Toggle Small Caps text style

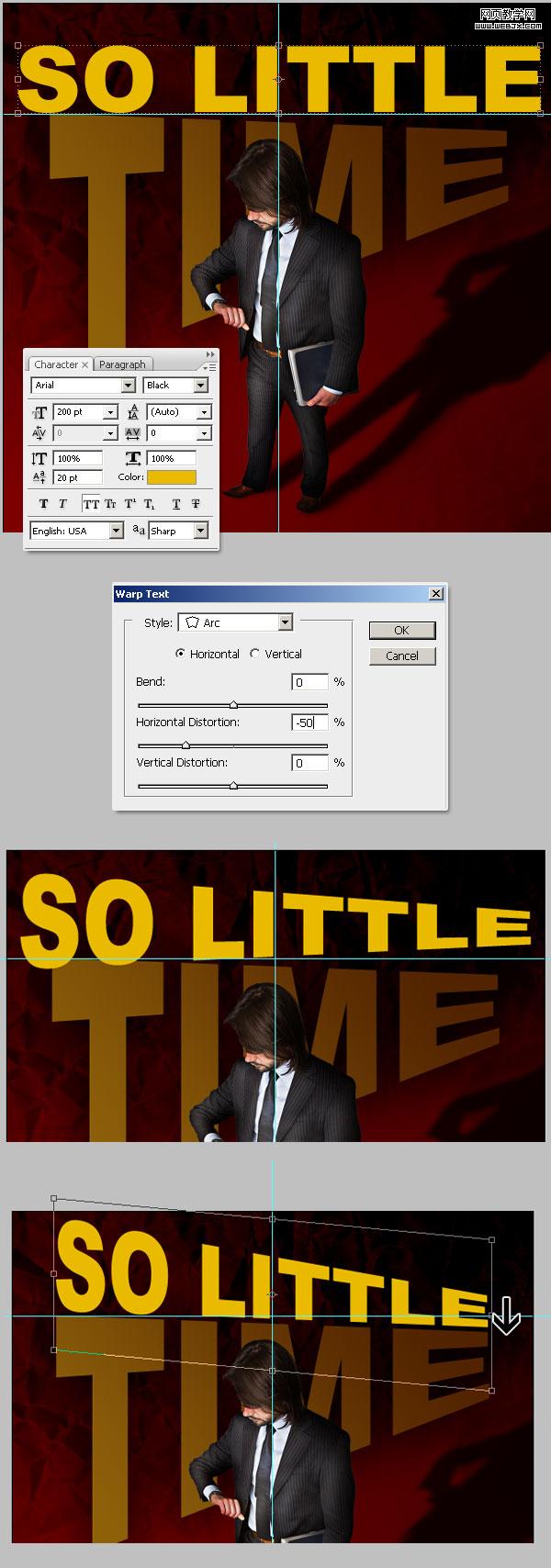[110, 504]
